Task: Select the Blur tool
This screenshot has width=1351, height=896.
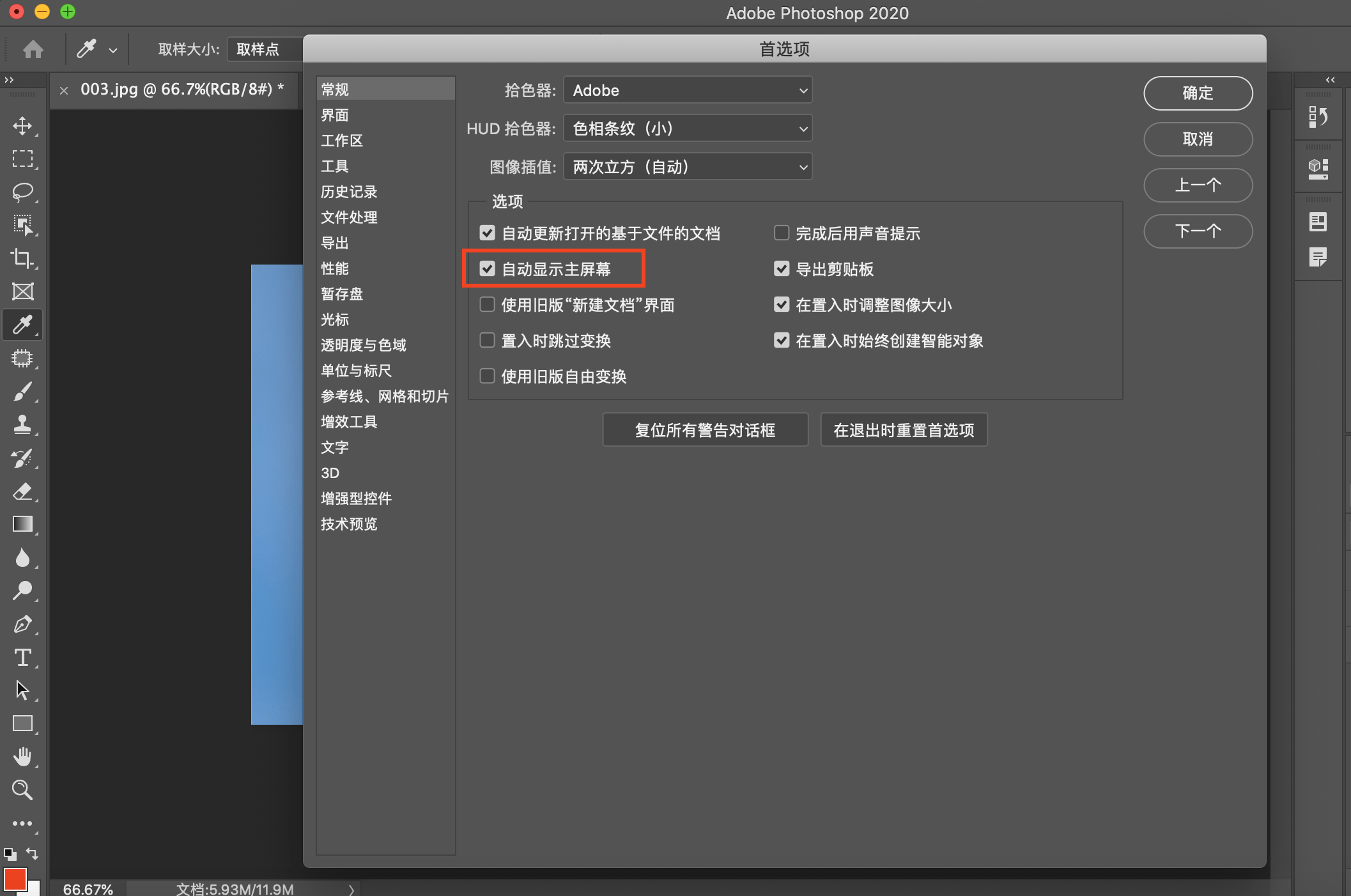Action: tap(22, 557)
